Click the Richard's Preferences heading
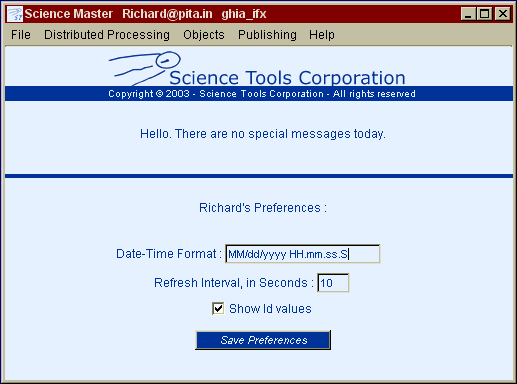517x384 pixels. (x=263, y=208)
